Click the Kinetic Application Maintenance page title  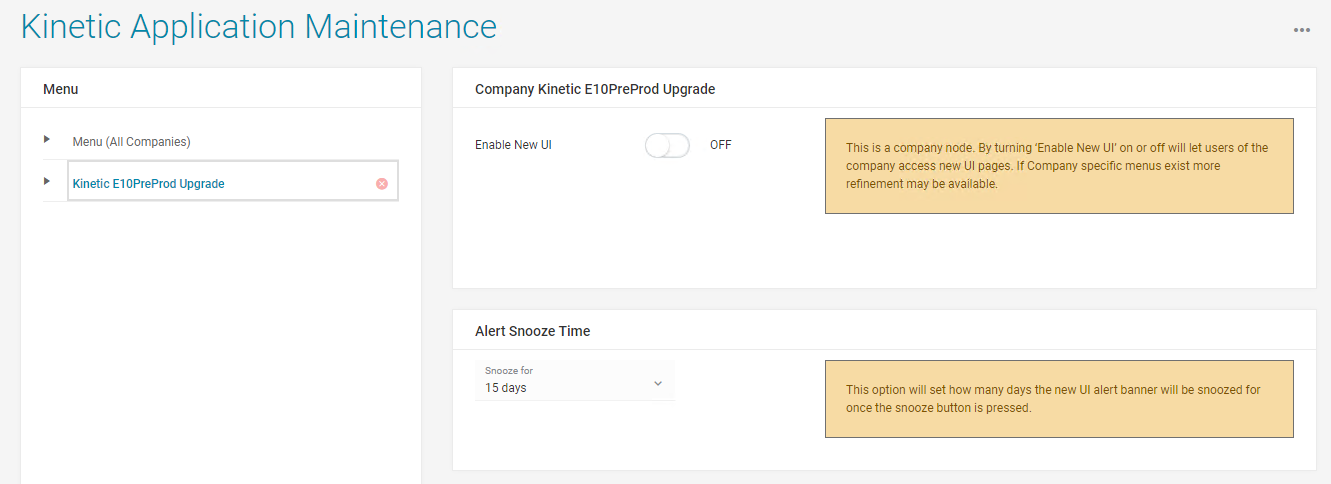coord(258,27)
